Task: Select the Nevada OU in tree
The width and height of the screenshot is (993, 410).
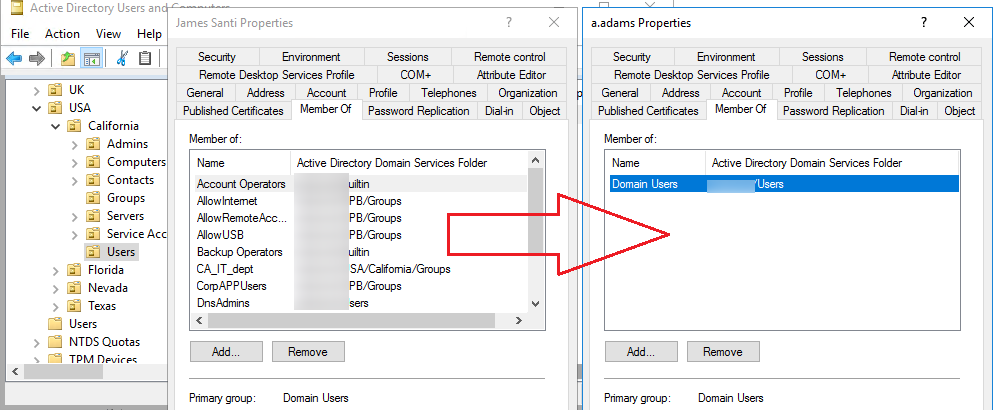Action: 108,288
